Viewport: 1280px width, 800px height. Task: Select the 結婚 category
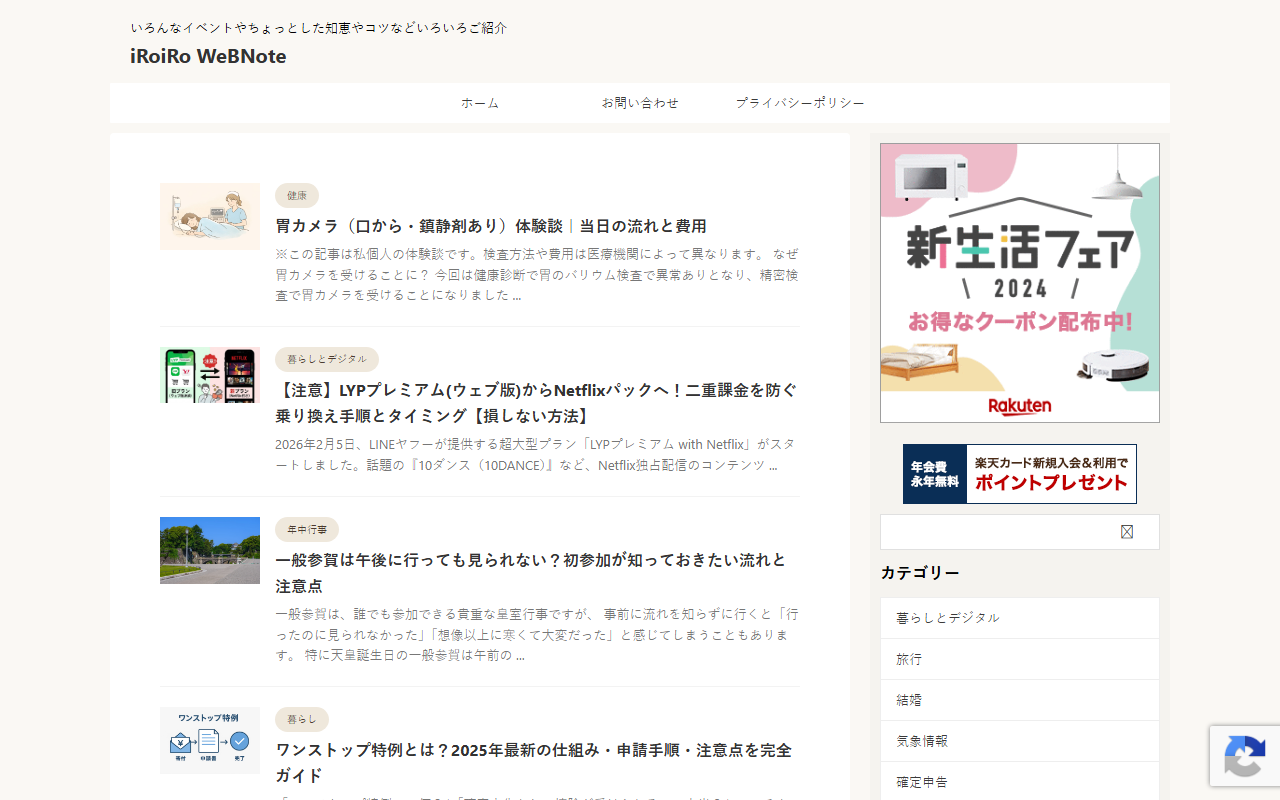(x=1020, y=700)
